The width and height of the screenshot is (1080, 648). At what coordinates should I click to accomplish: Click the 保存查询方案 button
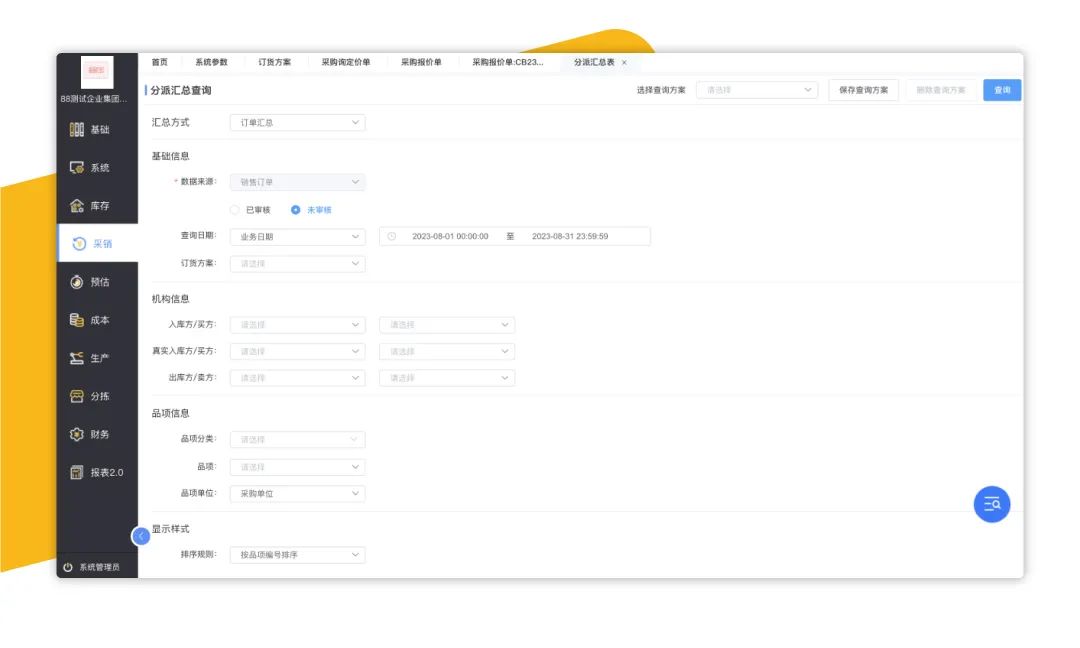[863, 90]
